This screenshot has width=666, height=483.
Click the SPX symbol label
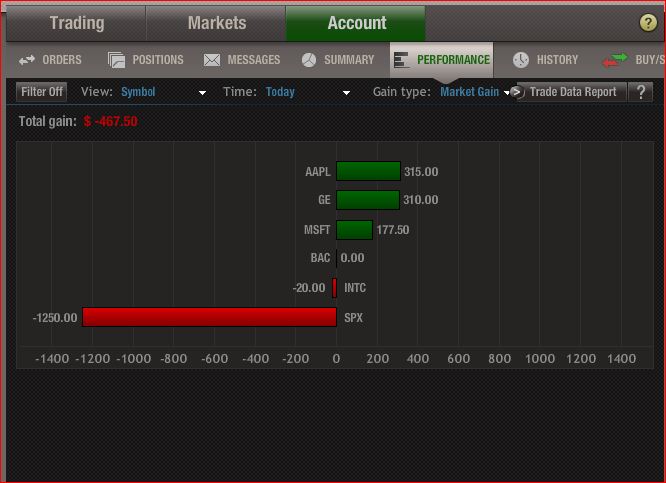(353, 318)
